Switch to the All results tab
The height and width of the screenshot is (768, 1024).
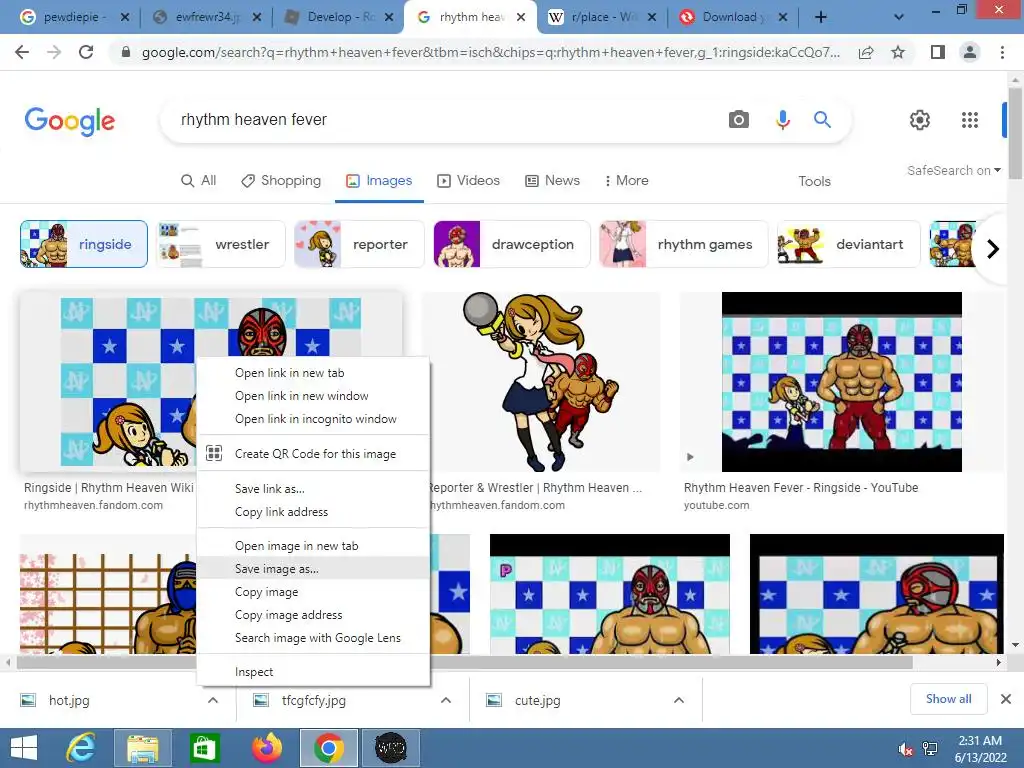click(x=199, y=180)
